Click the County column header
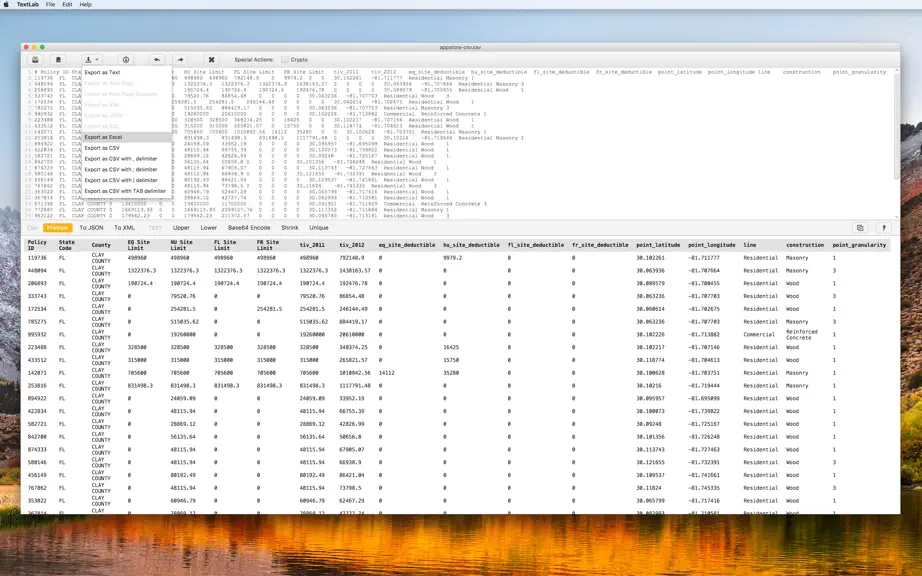The width and height of the screenshot is (922, 576). [x=101, y=245]
